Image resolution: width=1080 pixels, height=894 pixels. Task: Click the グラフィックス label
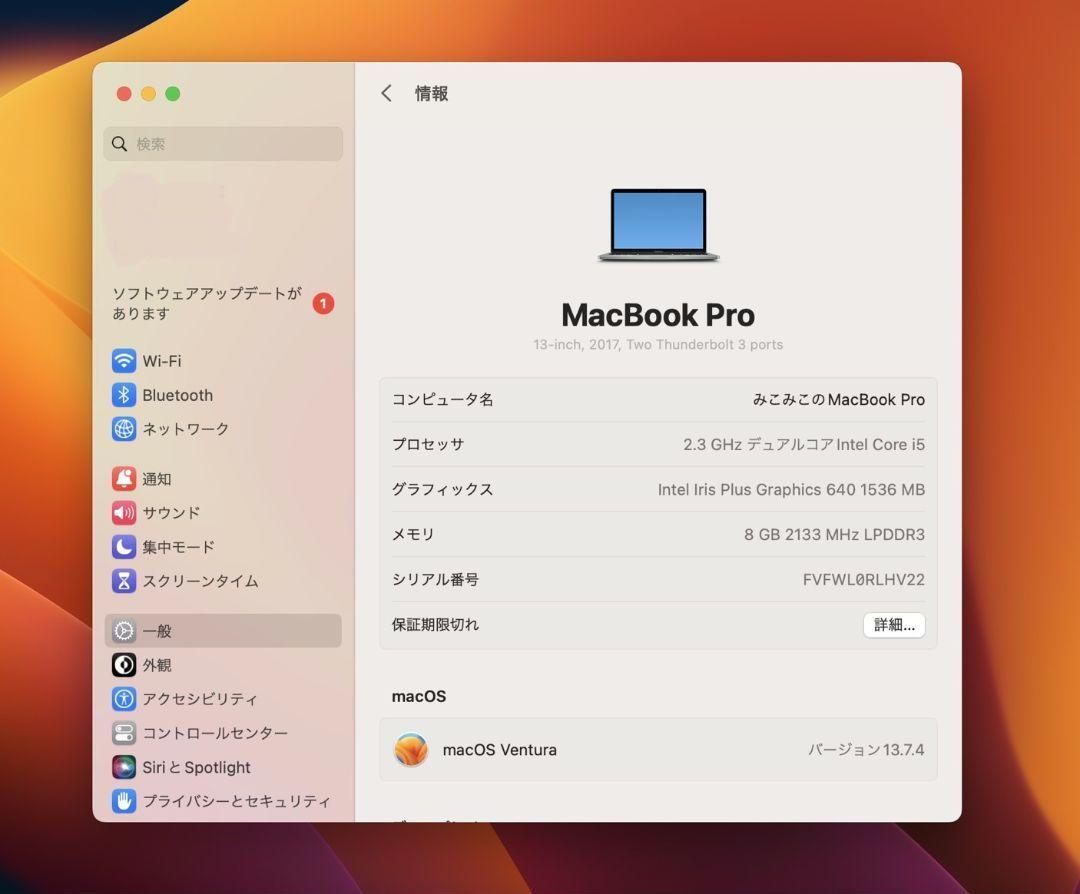442,490
